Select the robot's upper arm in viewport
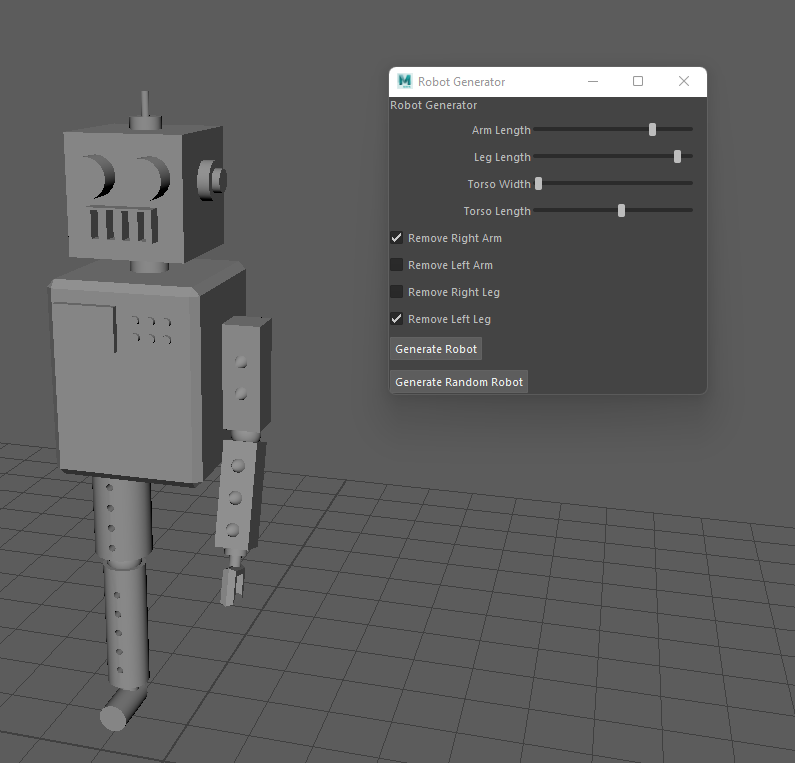This screenshot has width=795, height=763. [246, 374]
